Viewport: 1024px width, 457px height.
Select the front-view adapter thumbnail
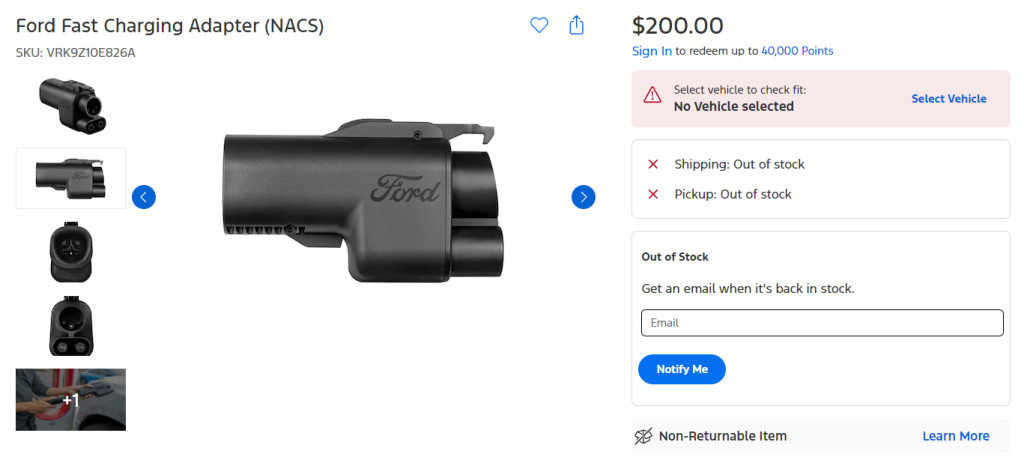[71, 251]
